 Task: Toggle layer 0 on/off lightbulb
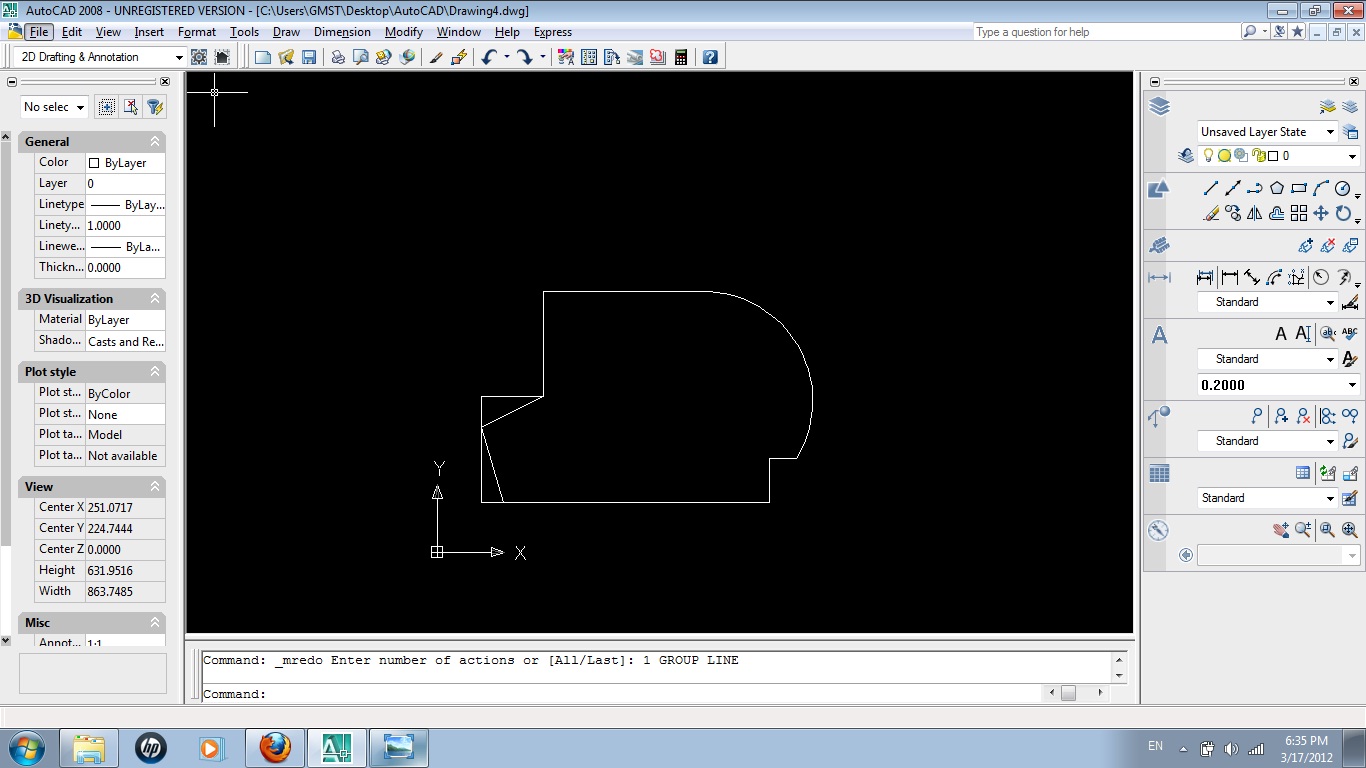coord(1208,156)
